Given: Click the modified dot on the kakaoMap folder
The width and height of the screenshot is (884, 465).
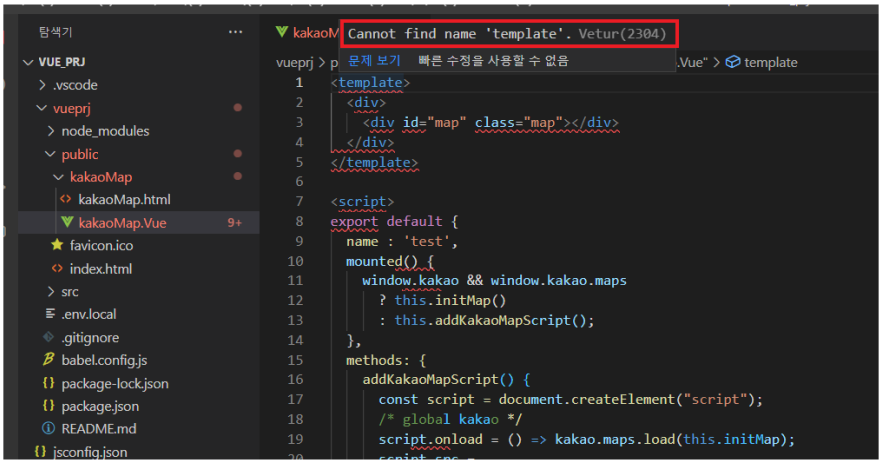Looking at the screenshot, I should 237,176.
